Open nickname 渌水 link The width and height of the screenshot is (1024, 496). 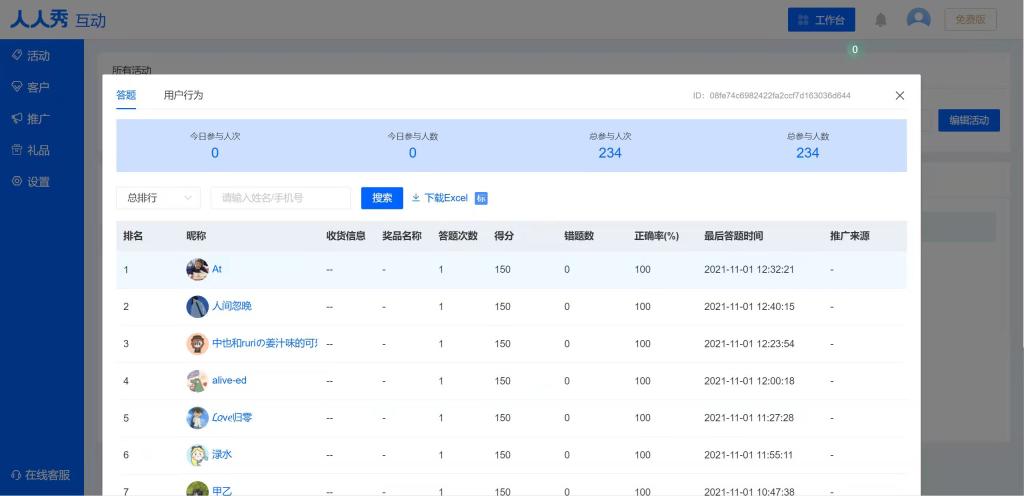tap(222, 454)
